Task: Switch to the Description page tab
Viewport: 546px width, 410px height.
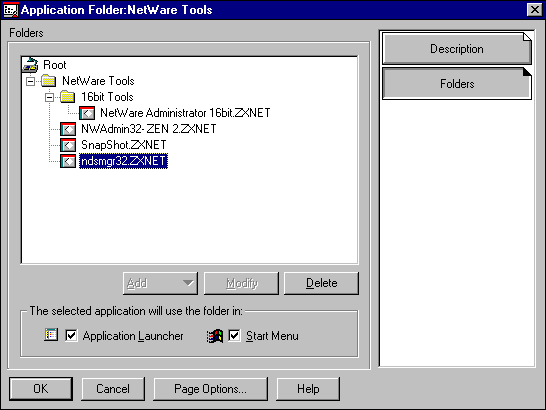Action: pos(457,49)
